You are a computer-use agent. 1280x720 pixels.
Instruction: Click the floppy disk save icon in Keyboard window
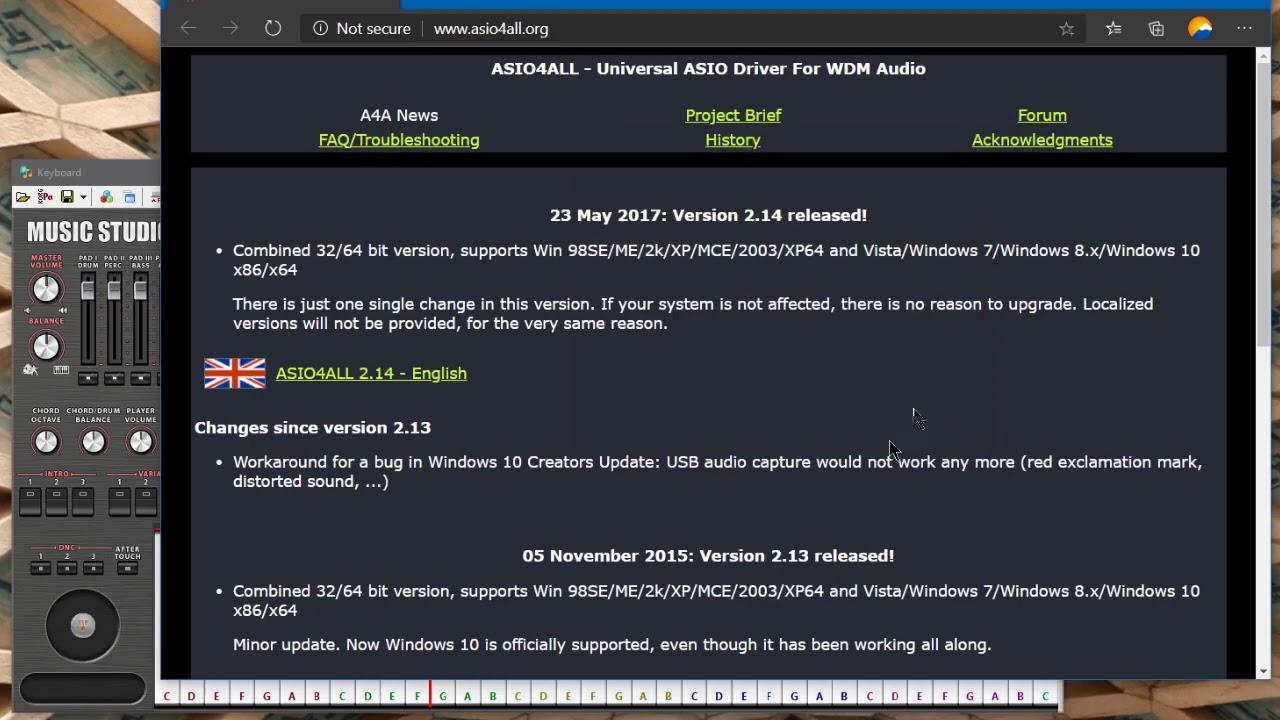[67, 197]
